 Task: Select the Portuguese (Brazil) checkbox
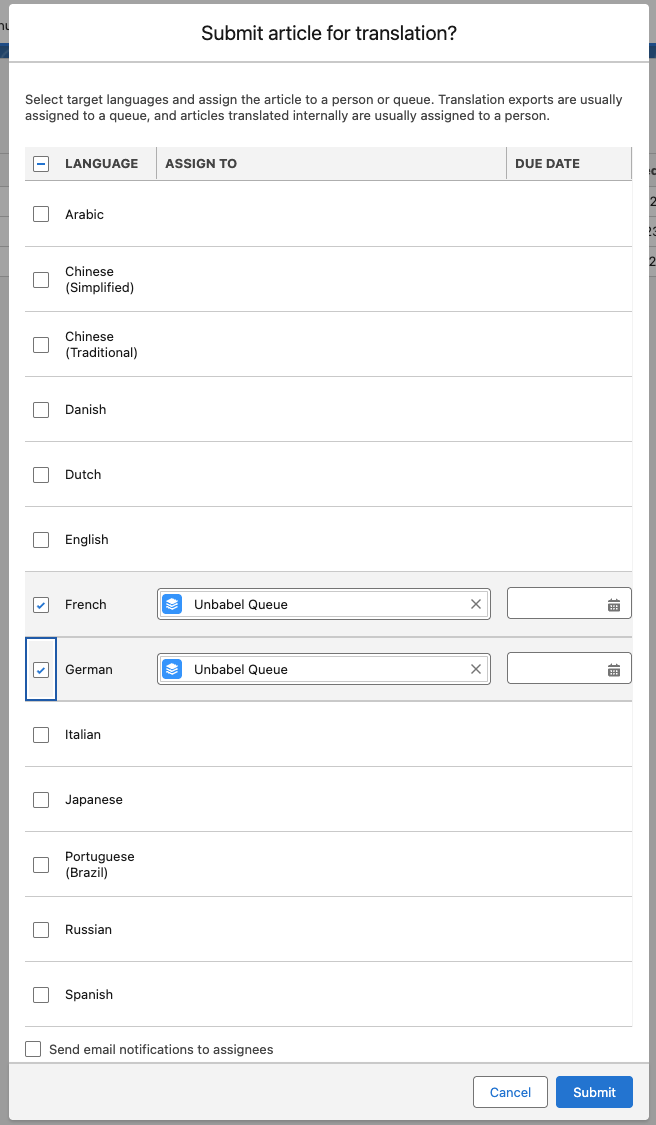(41, 865)
